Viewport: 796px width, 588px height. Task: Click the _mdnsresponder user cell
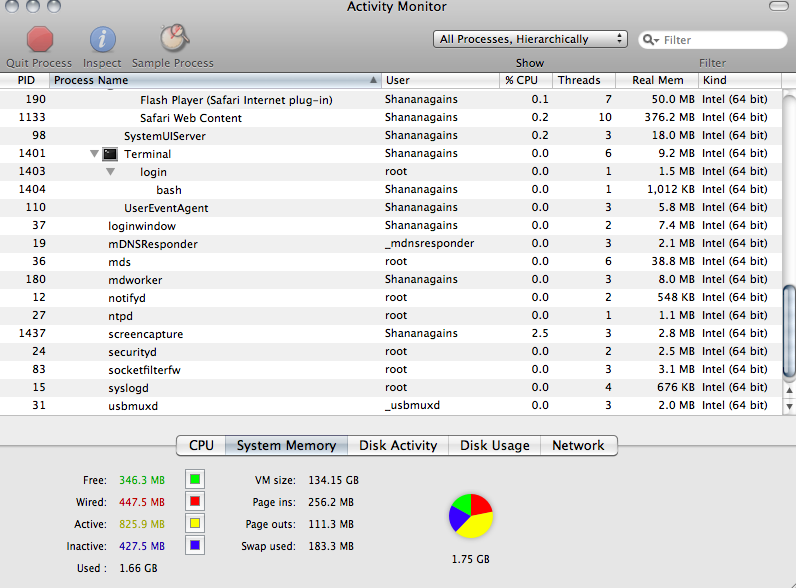coord(429,243)
